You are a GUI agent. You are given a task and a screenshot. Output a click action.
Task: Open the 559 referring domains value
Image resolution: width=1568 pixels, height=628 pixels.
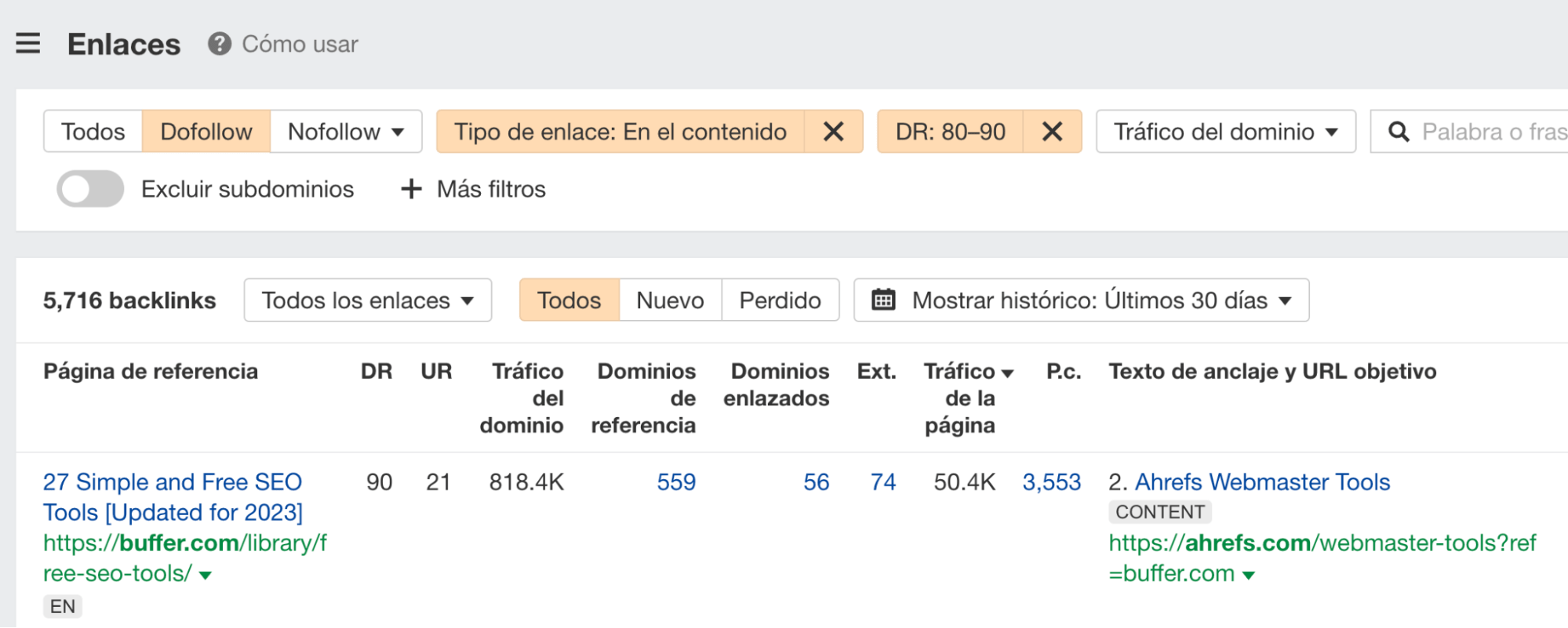click(x=676, y=482)
